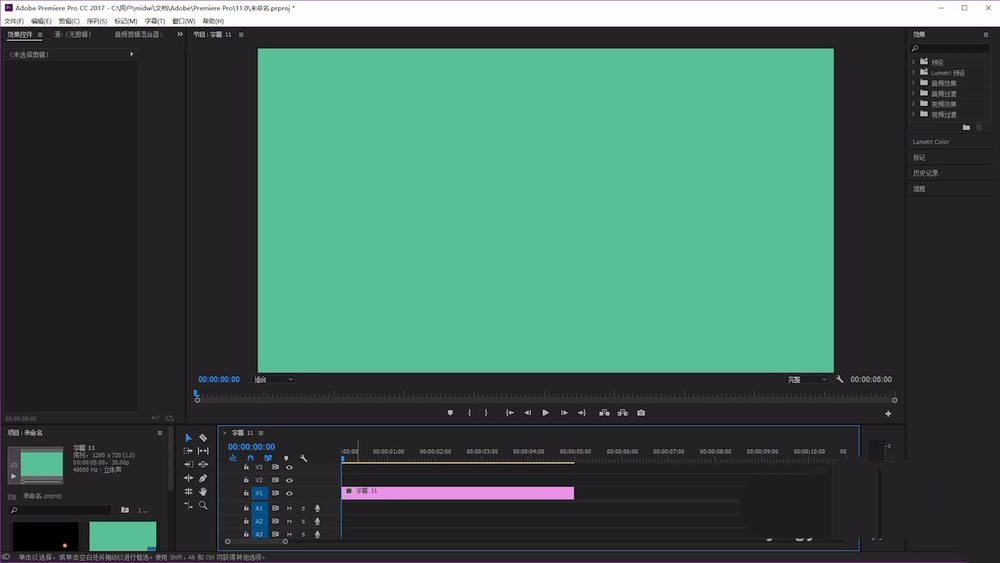The width and height of the screenshot is (1000, 563).
Task: Click the 历史记录 history panel
Action: (925, 173)
